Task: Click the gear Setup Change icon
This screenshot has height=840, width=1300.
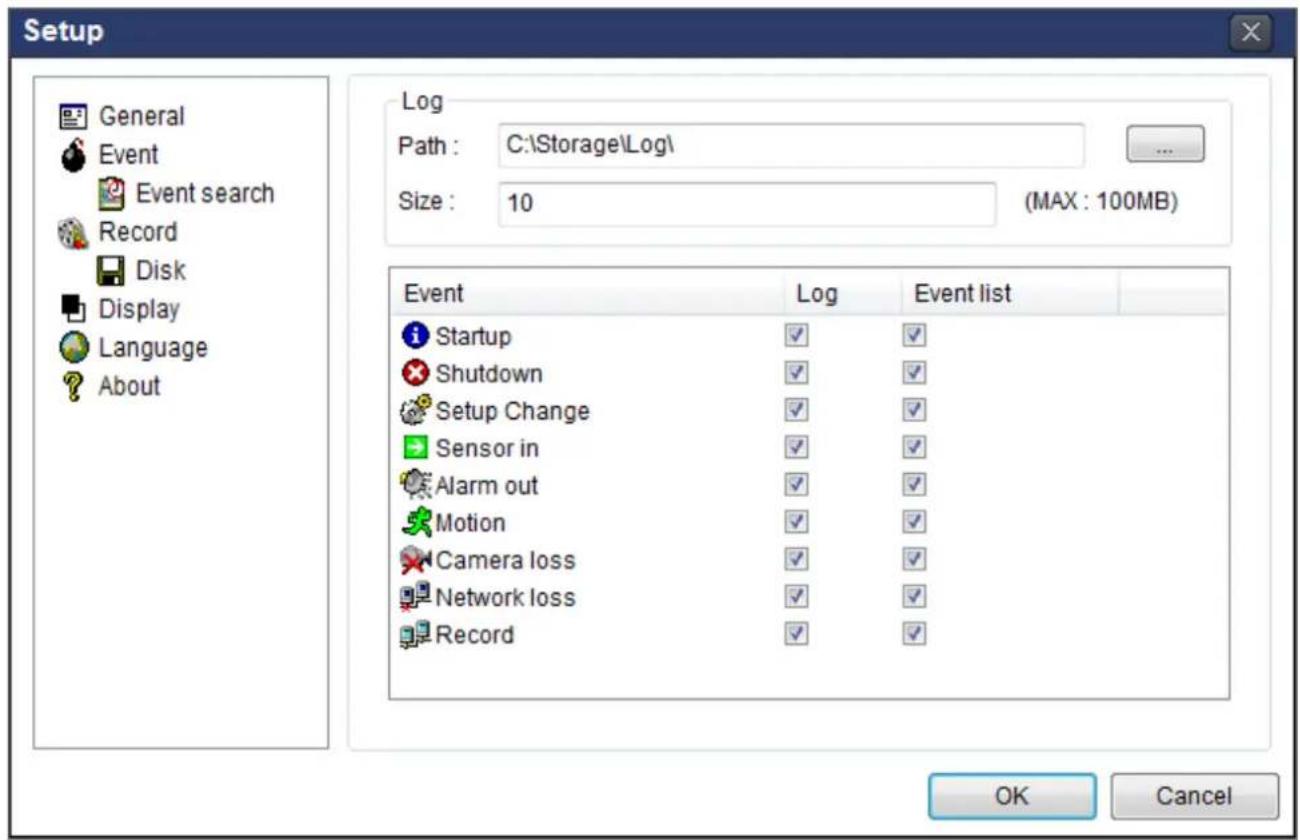Action: click(416, 410)
